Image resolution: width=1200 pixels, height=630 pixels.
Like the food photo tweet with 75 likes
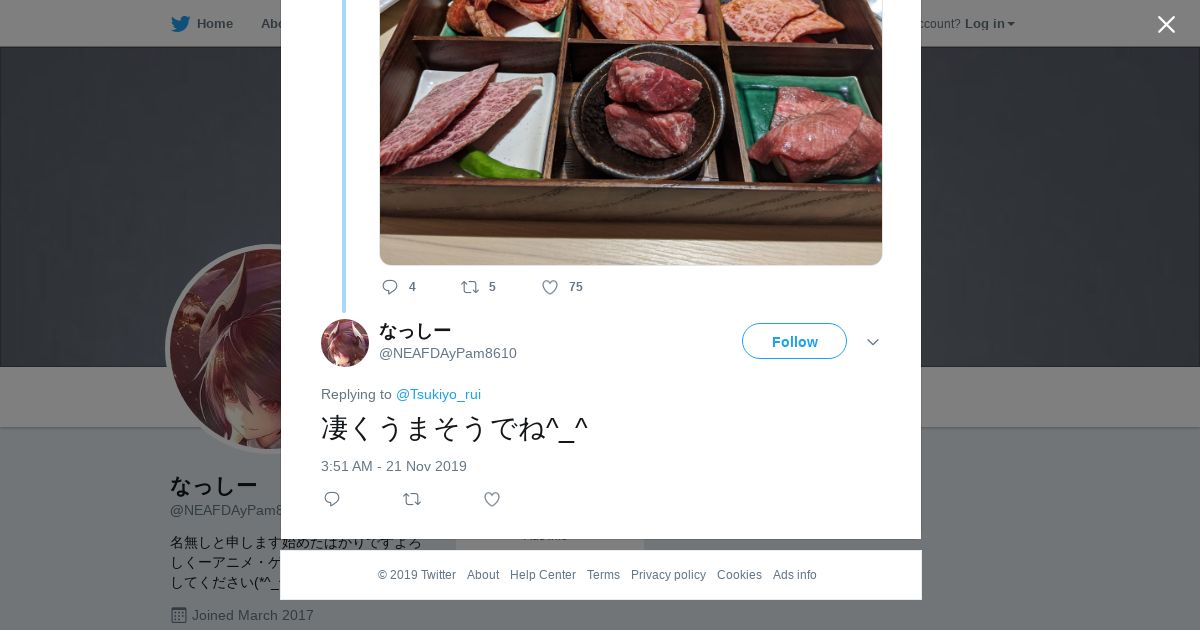pyautogui.click(x=550, y=287)
